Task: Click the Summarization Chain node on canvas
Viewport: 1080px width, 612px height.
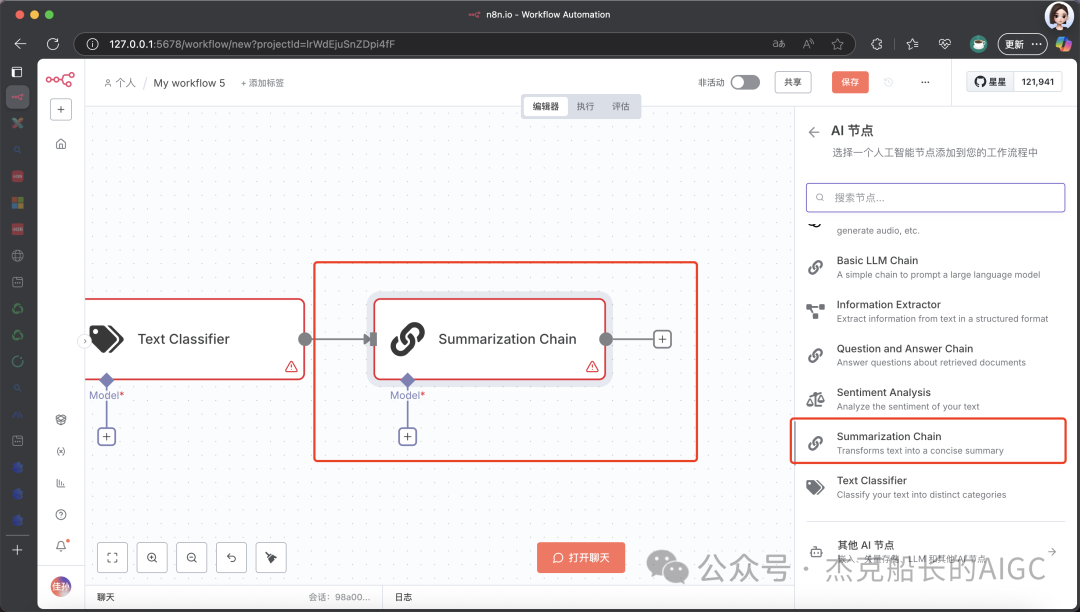Action: [490, 339]
